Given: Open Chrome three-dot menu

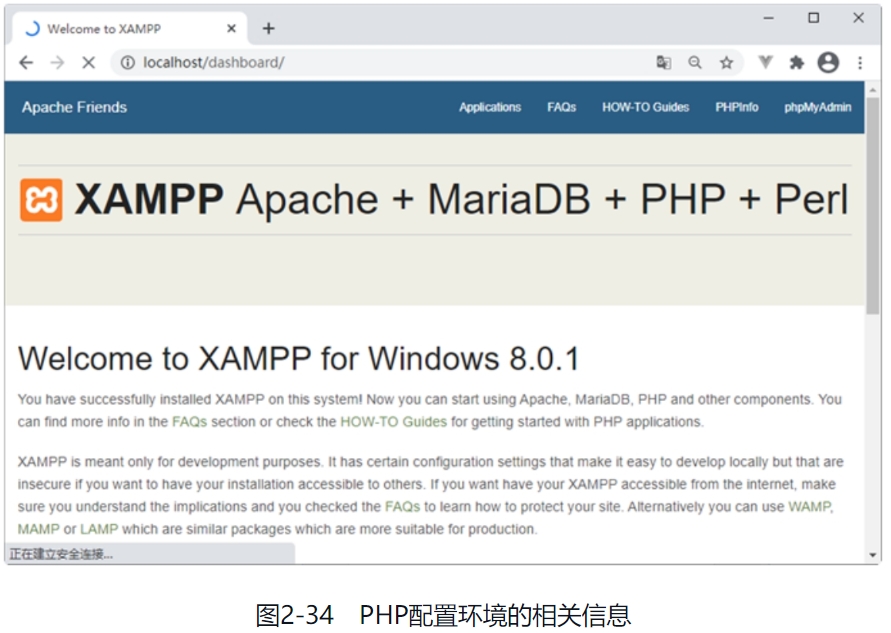Looking at the screenshot, I should pos(860,63).
